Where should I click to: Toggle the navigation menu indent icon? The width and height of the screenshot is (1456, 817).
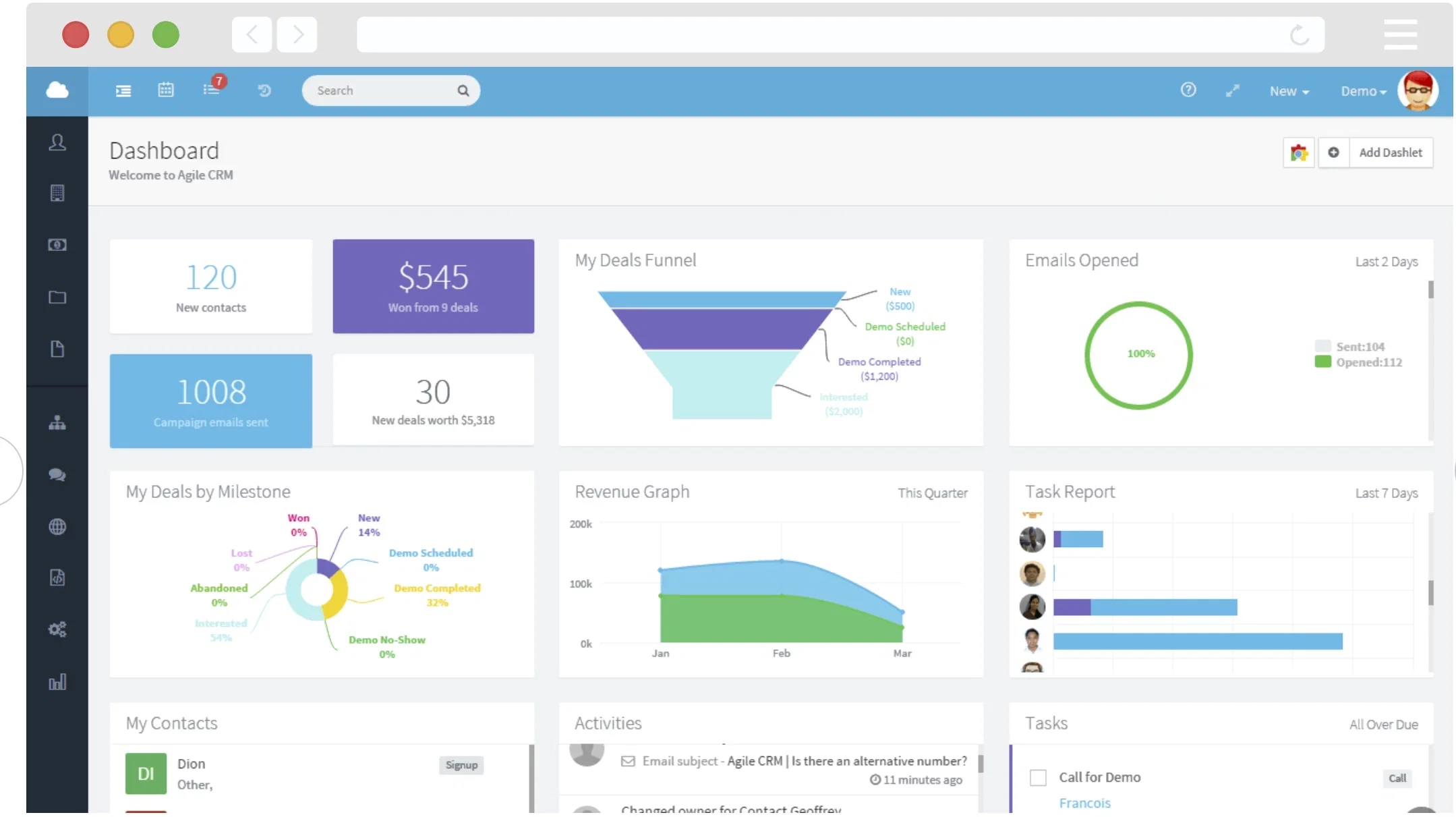pos(123,90)
